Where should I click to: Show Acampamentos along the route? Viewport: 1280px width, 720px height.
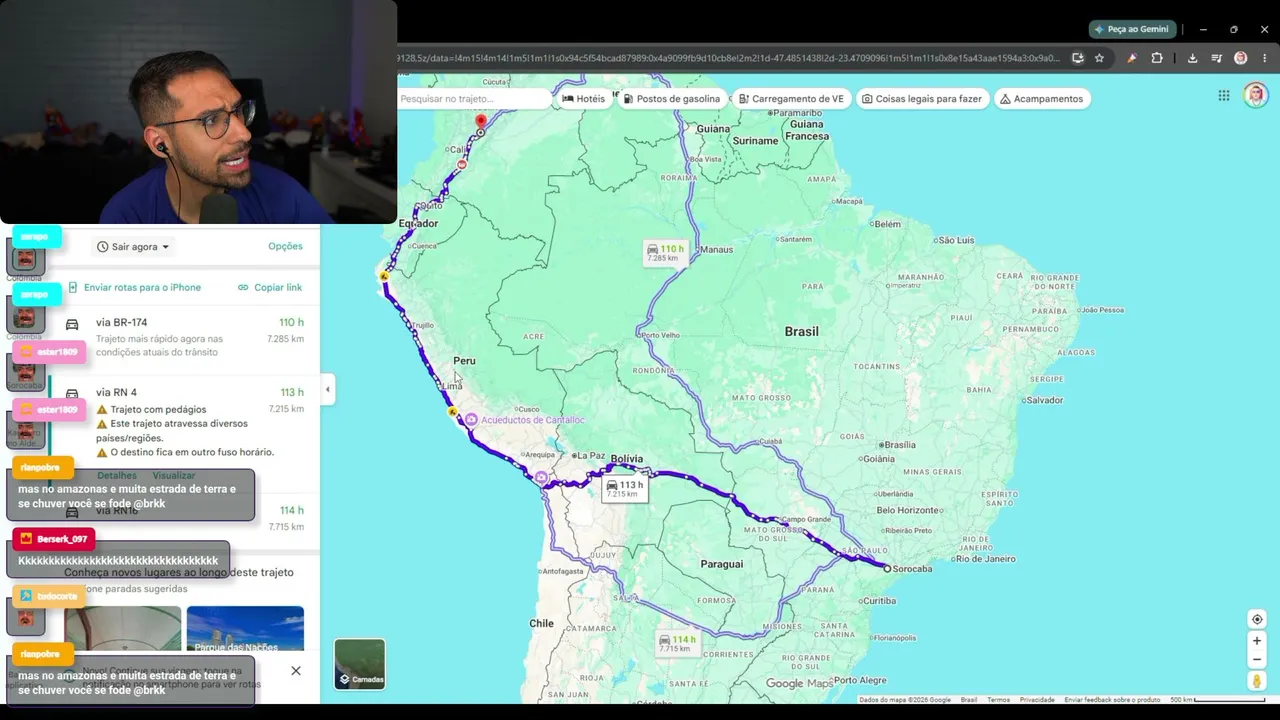(1042, 99)
